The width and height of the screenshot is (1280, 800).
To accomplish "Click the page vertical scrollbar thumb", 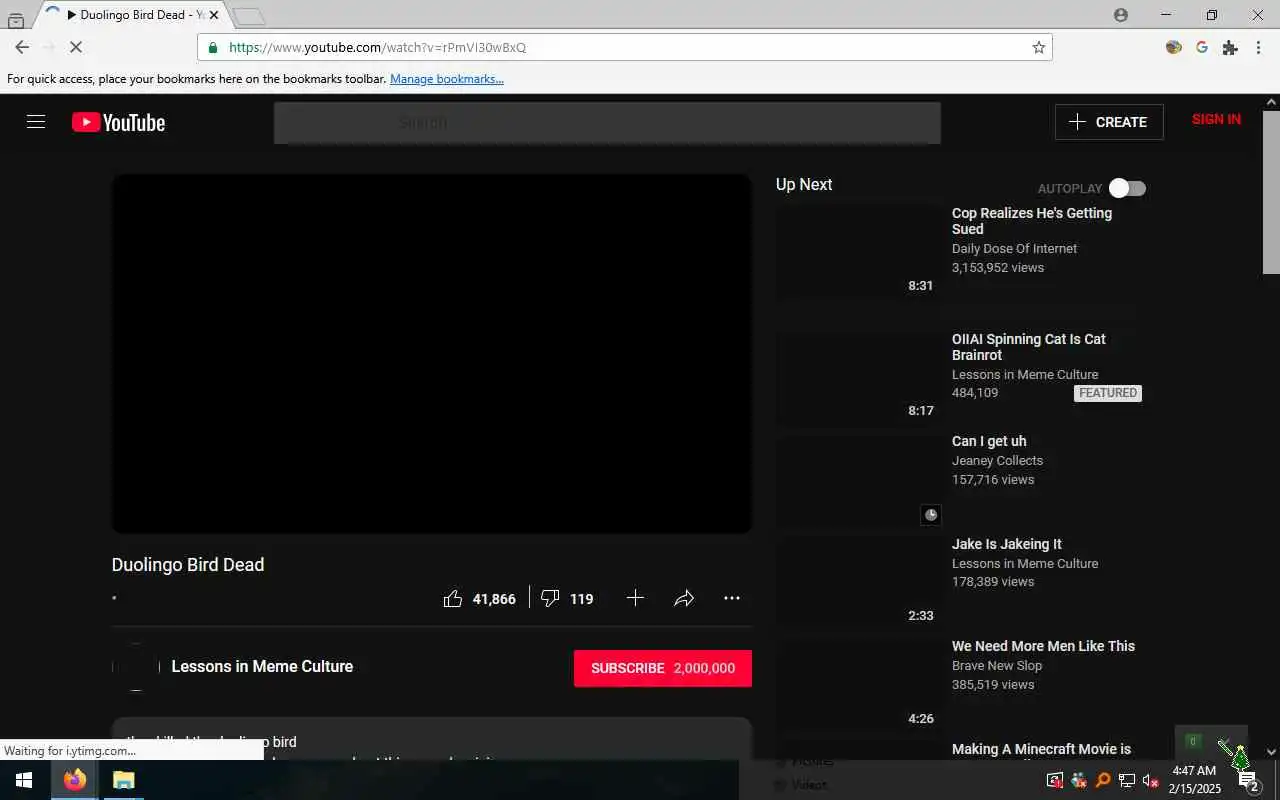I will [1271, 191].
